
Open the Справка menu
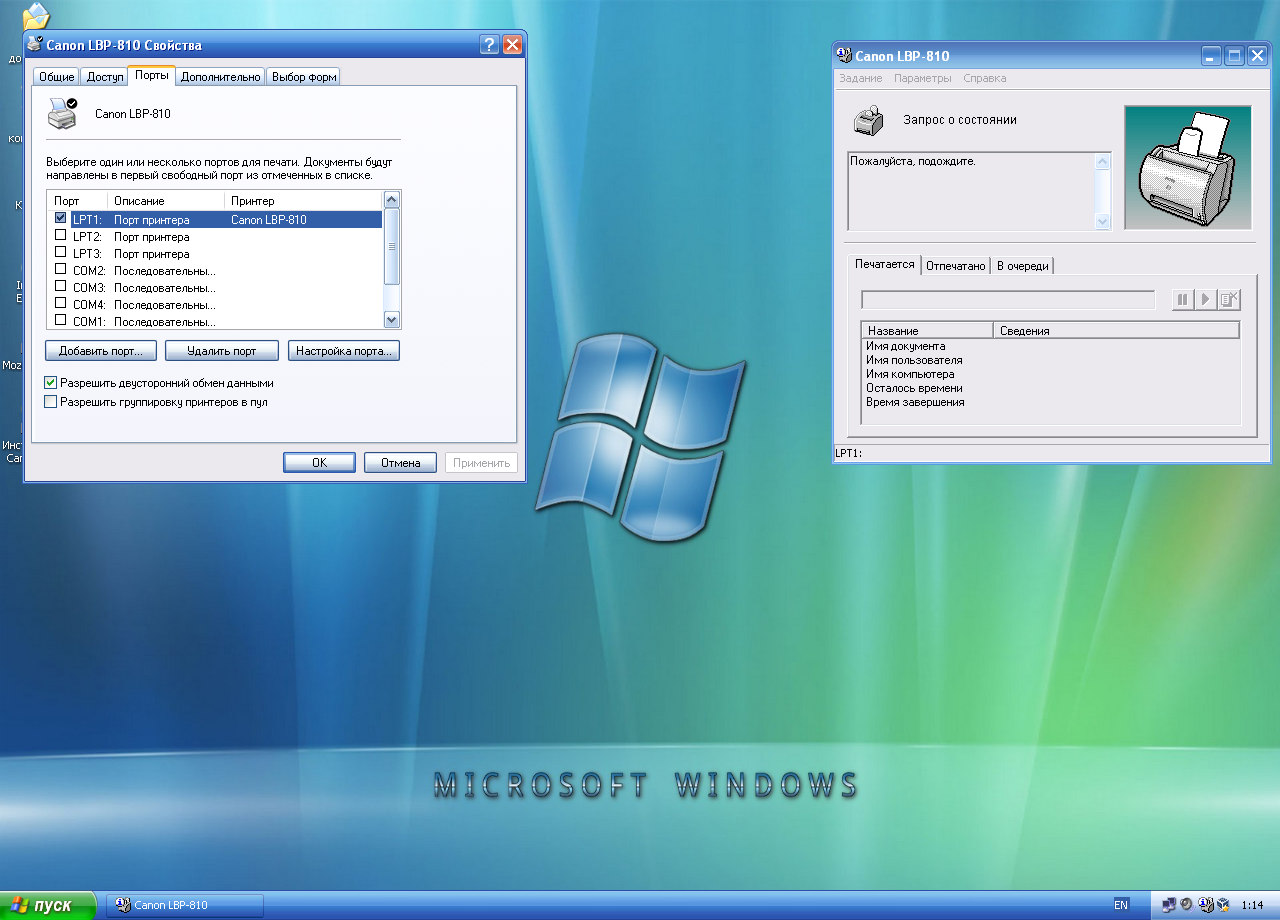tap(985, 78)
